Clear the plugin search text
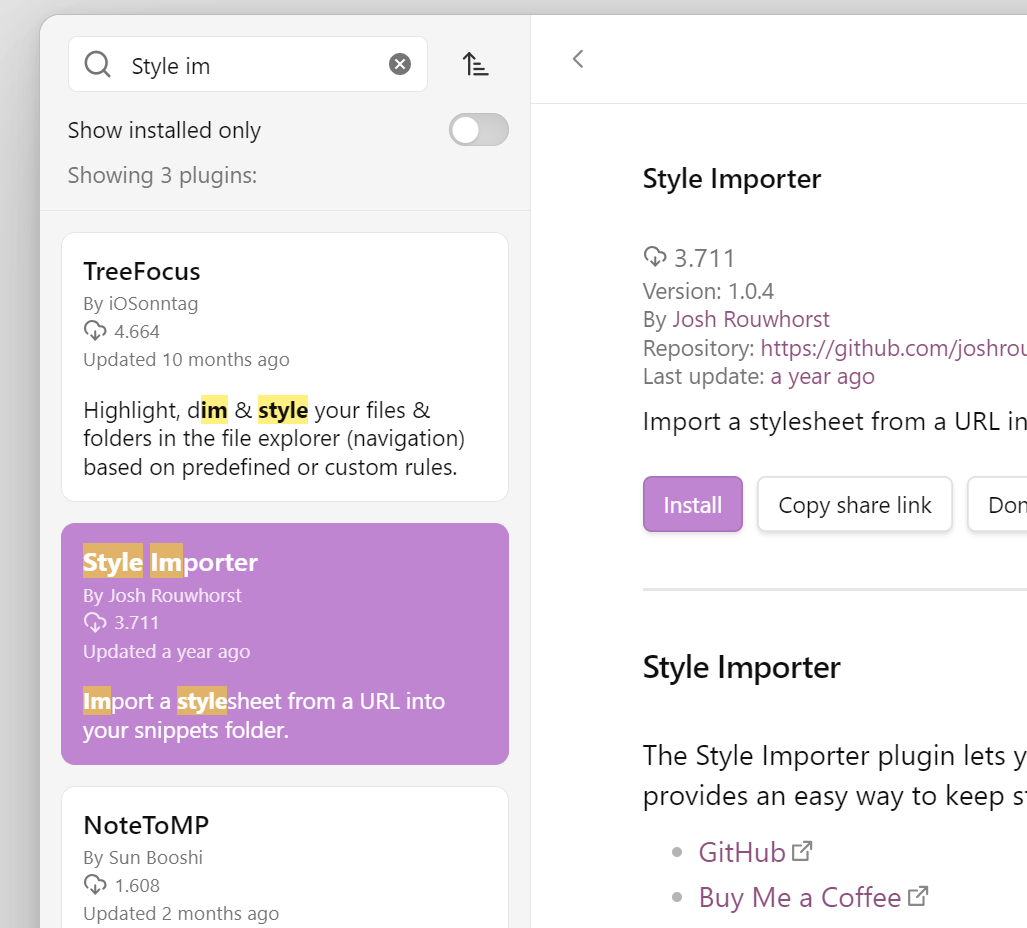This screenshot has height=928, width=1027. tap(400, 65)
